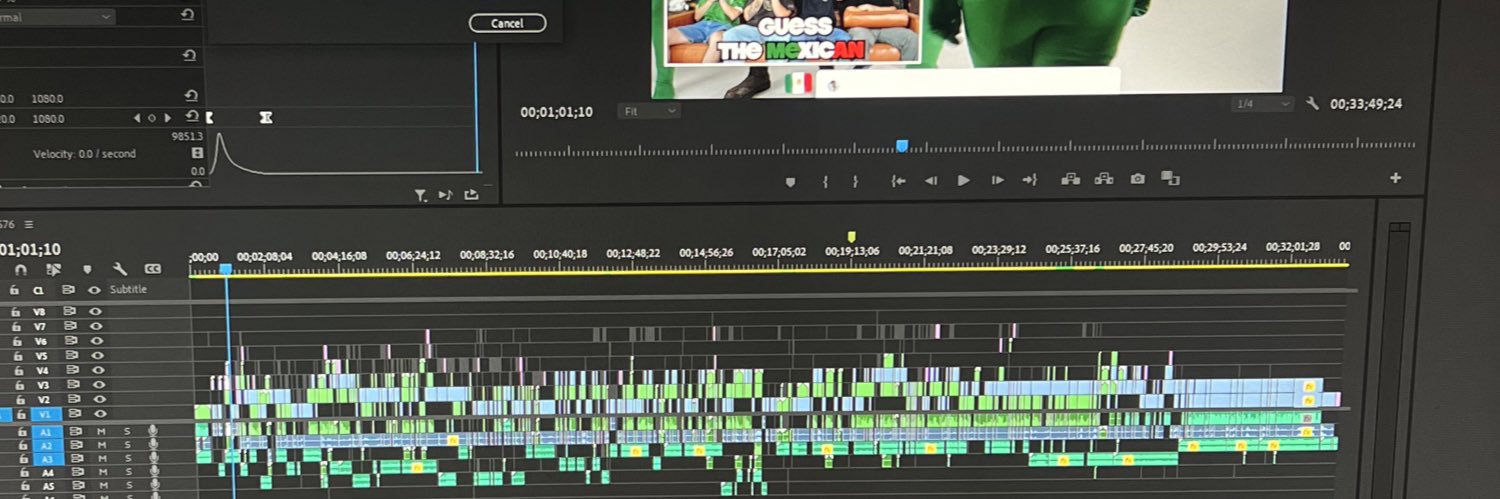The image size is (1500, 499).
Task: Toggle Comparison View icon
Action: tap(1171, 178)
